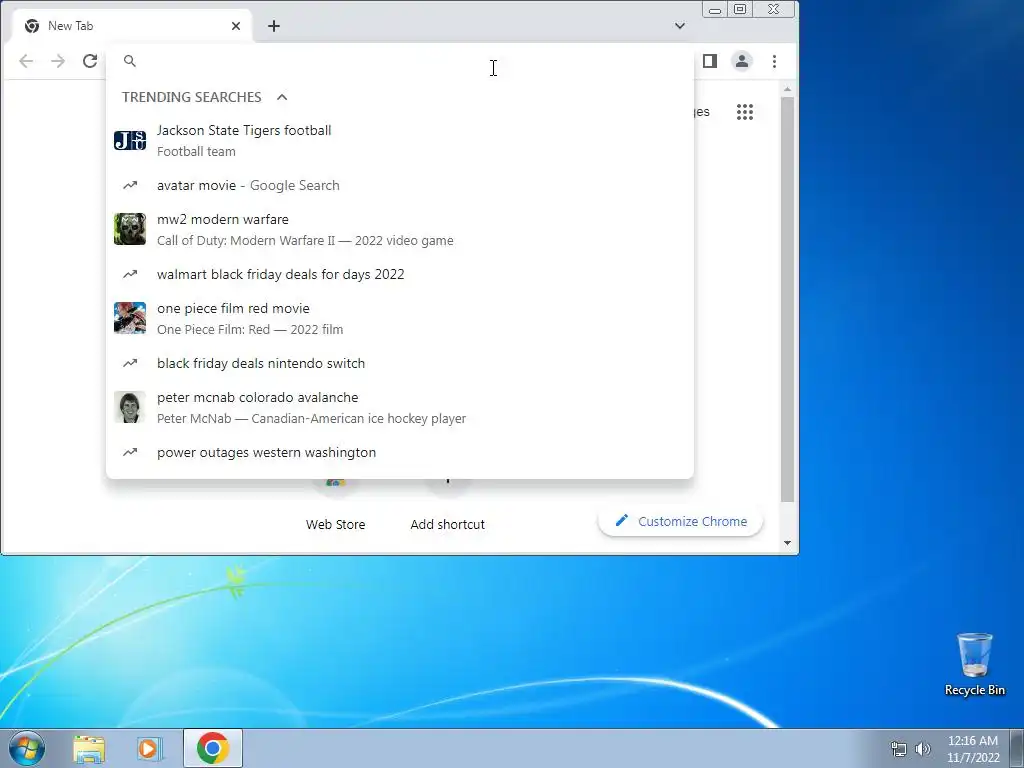Click the mw2 modern warfare thumbnail
The image size is (1024, 768).
[130, 229]
